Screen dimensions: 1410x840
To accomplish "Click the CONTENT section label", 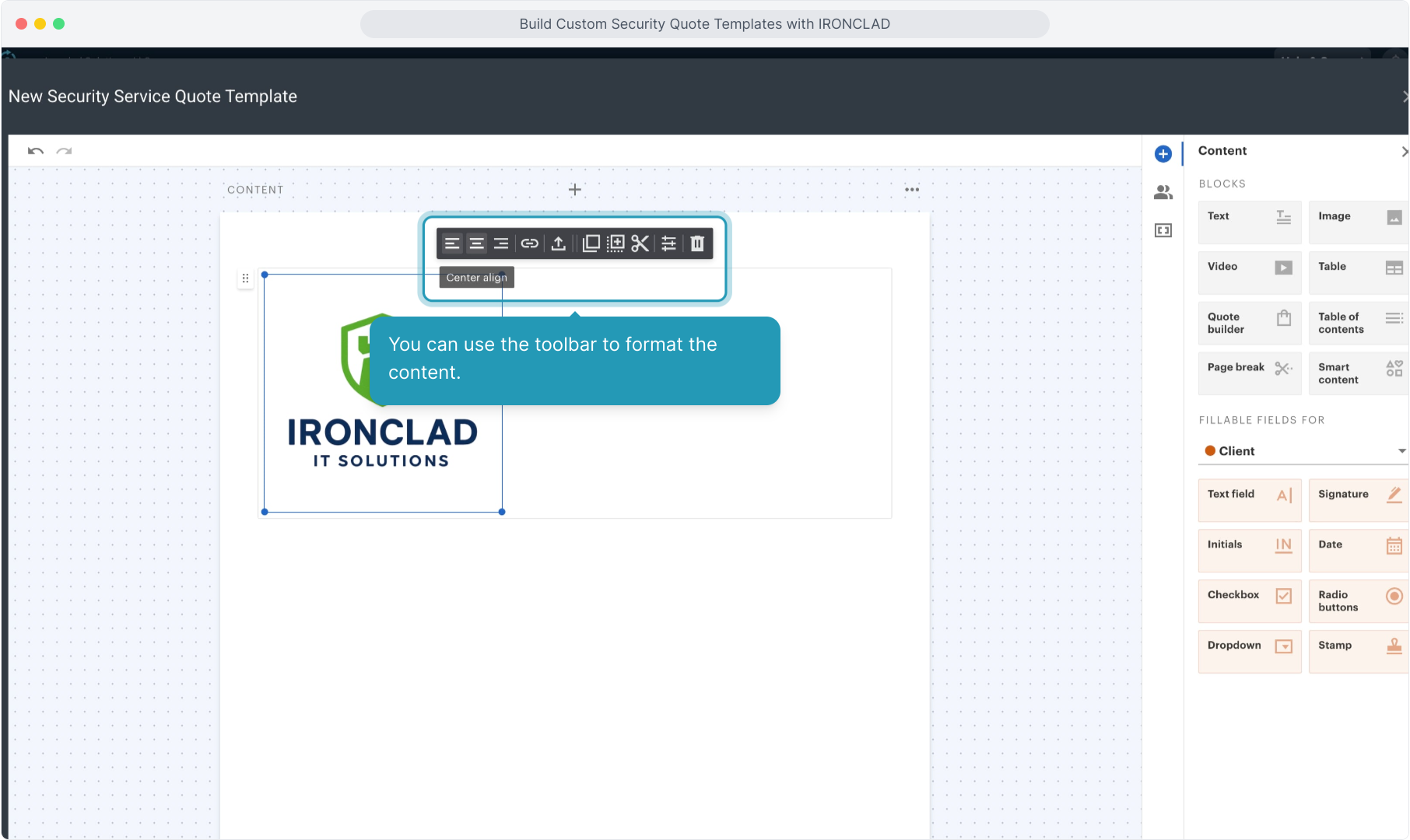I will (255, 190).
